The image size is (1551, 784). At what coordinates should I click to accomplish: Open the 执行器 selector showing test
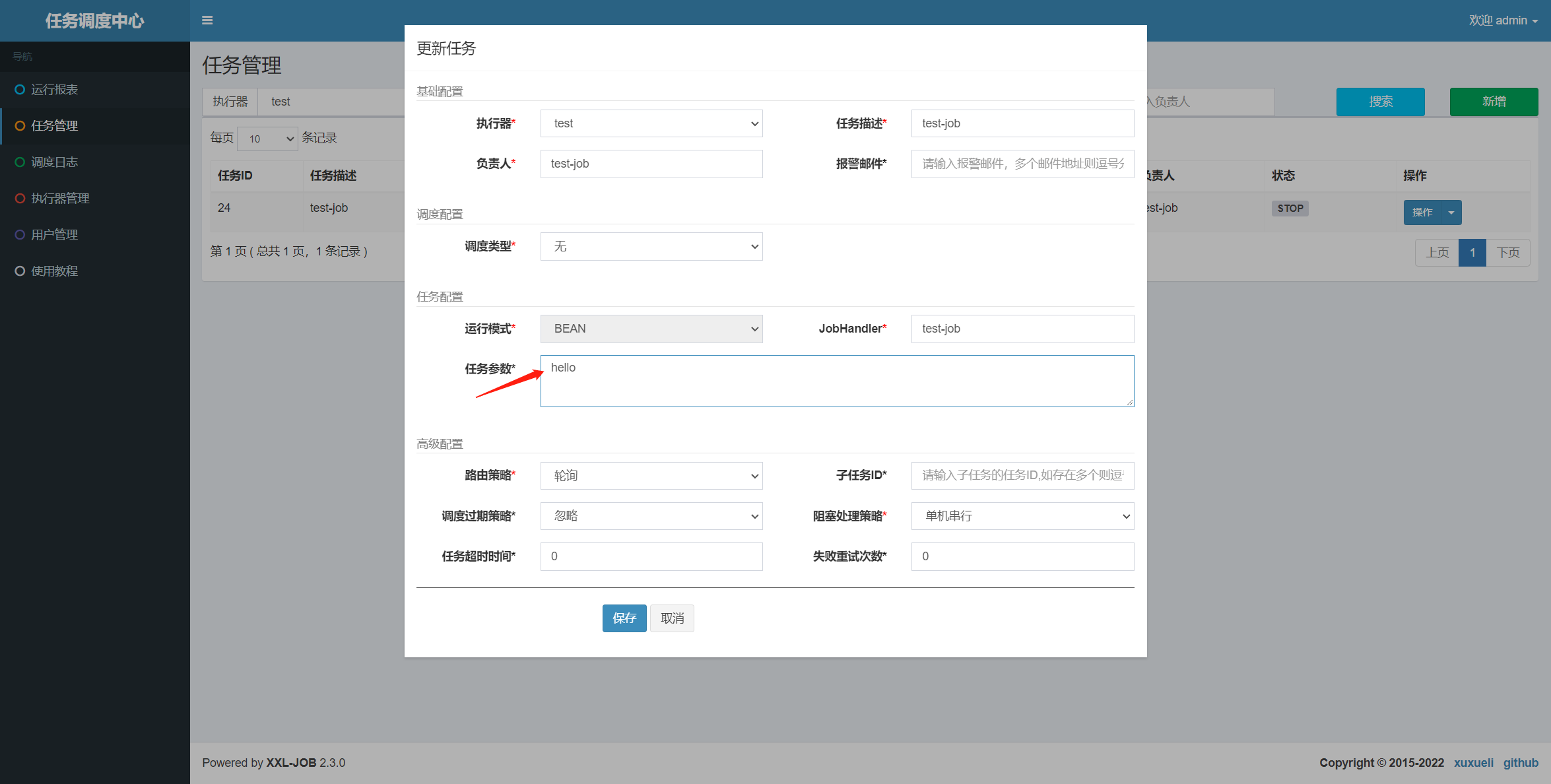(x=651, y=123)
